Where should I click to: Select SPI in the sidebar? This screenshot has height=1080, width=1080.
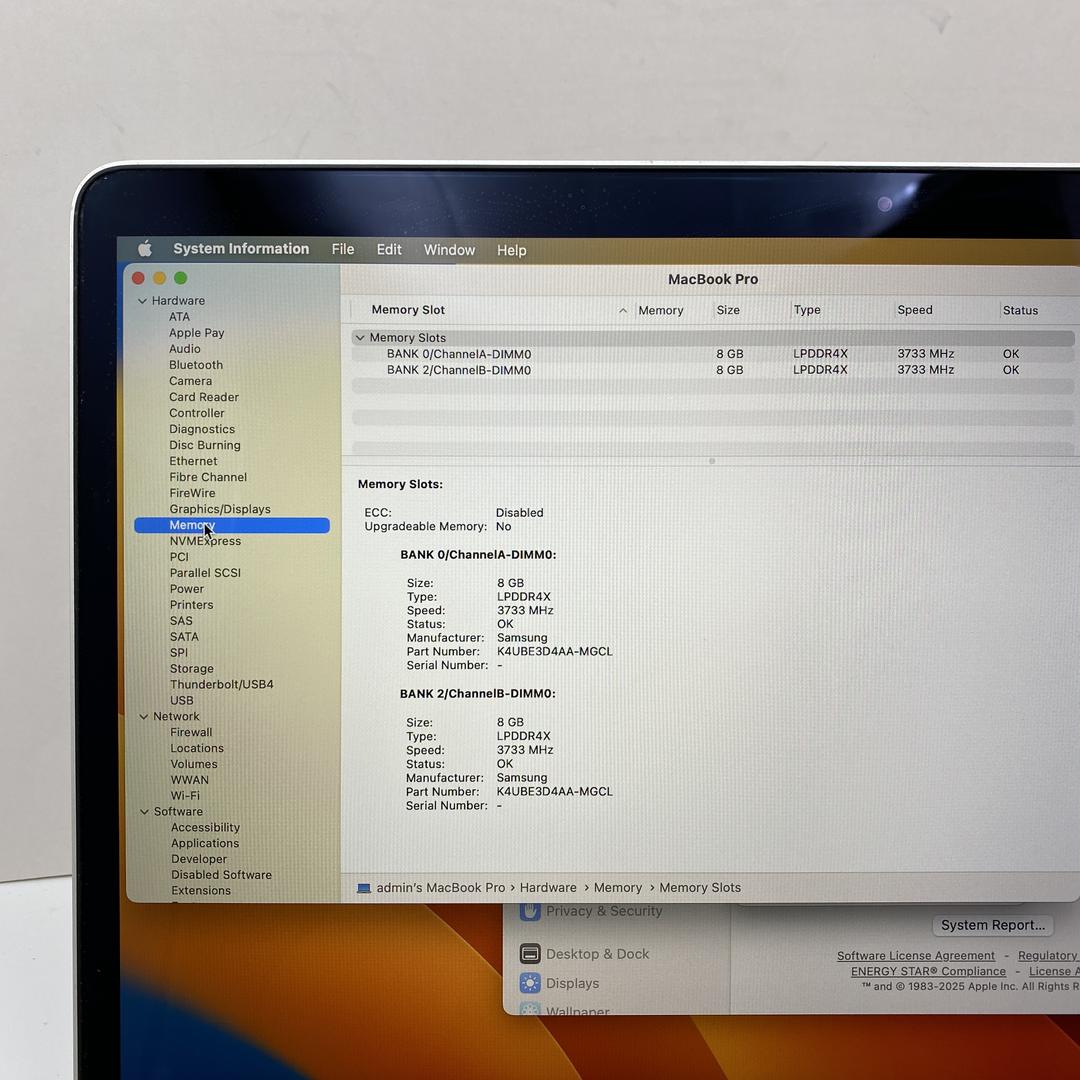(x=178, y=652)
